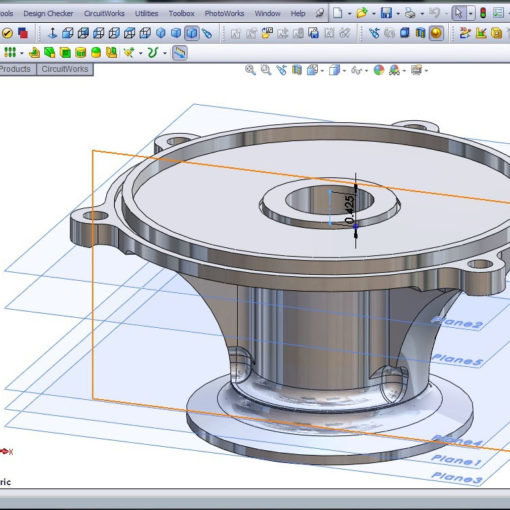Create a new document with New icon
Screen dimensions: 510x510
tap(338, 13)
